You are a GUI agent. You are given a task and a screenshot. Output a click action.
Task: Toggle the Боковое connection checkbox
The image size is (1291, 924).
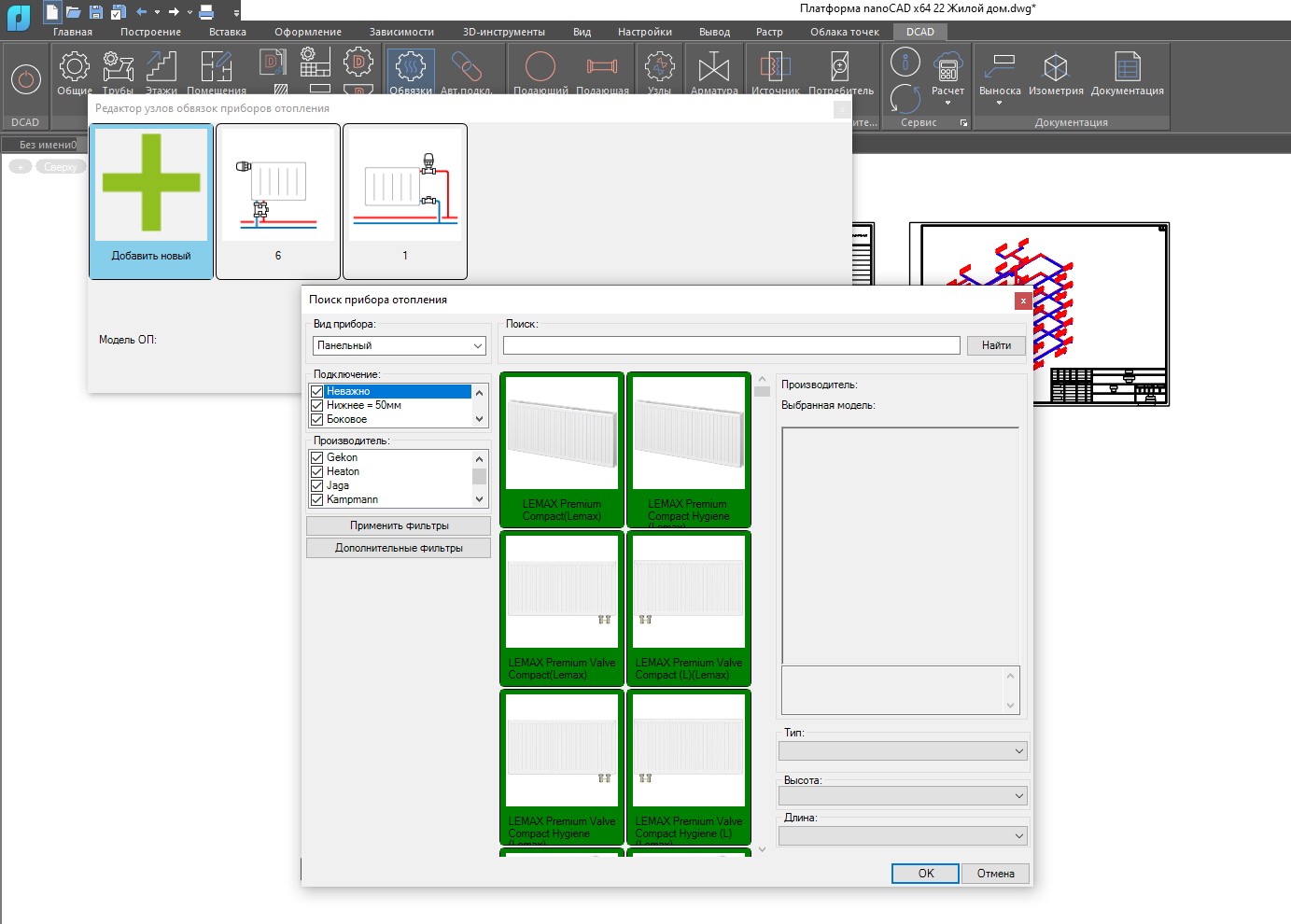coord(316,420)
